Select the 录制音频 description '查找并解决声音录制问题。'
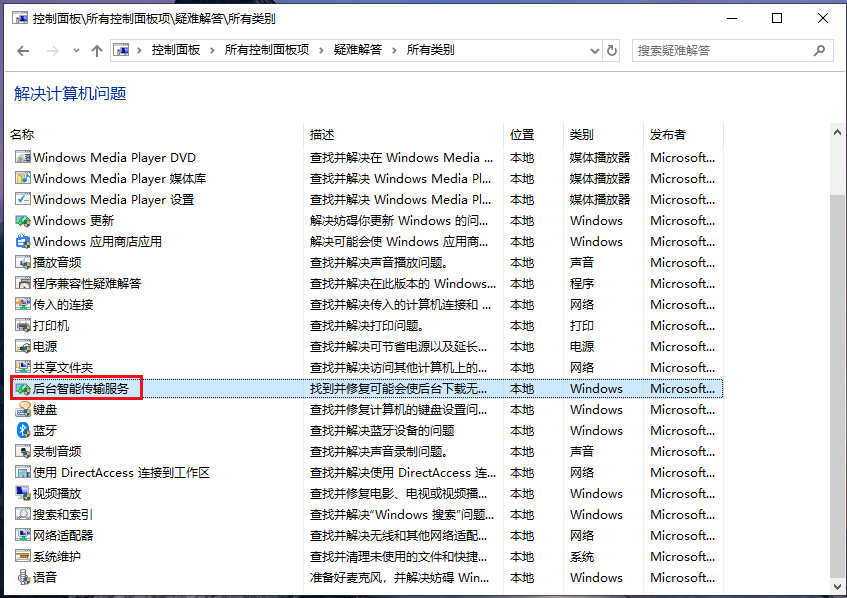847x598 pixels. (x=379, y=452)
